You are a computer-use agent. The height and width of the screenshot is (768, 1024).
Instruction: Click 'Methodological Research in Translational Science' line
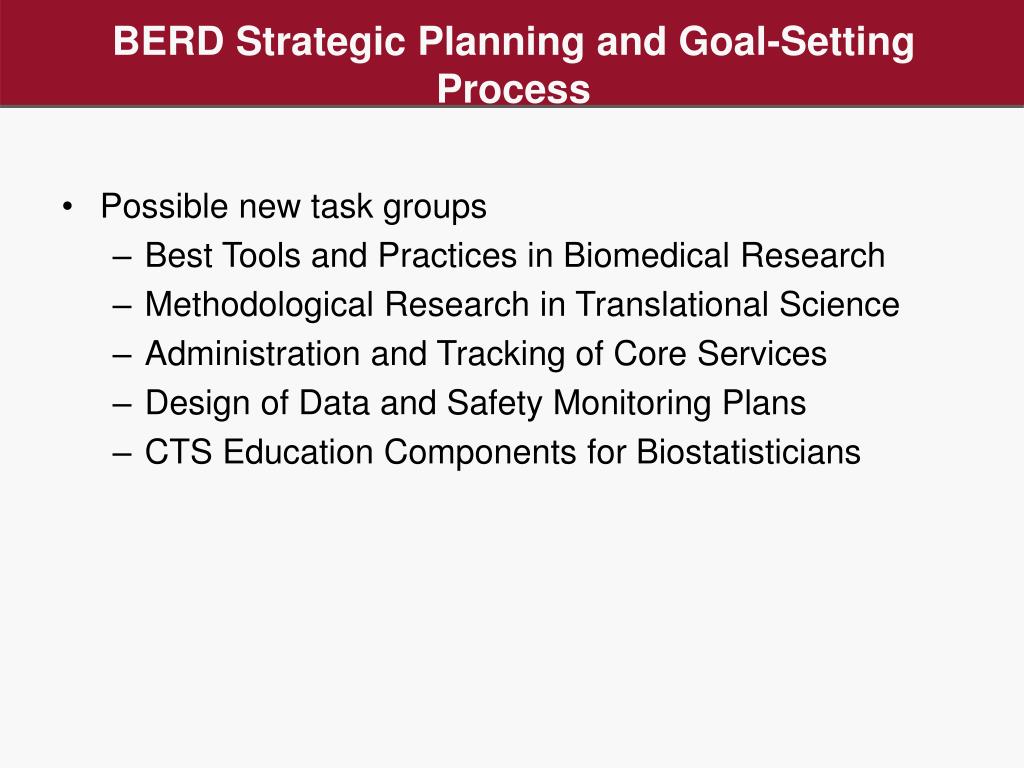tap(522, 305)
